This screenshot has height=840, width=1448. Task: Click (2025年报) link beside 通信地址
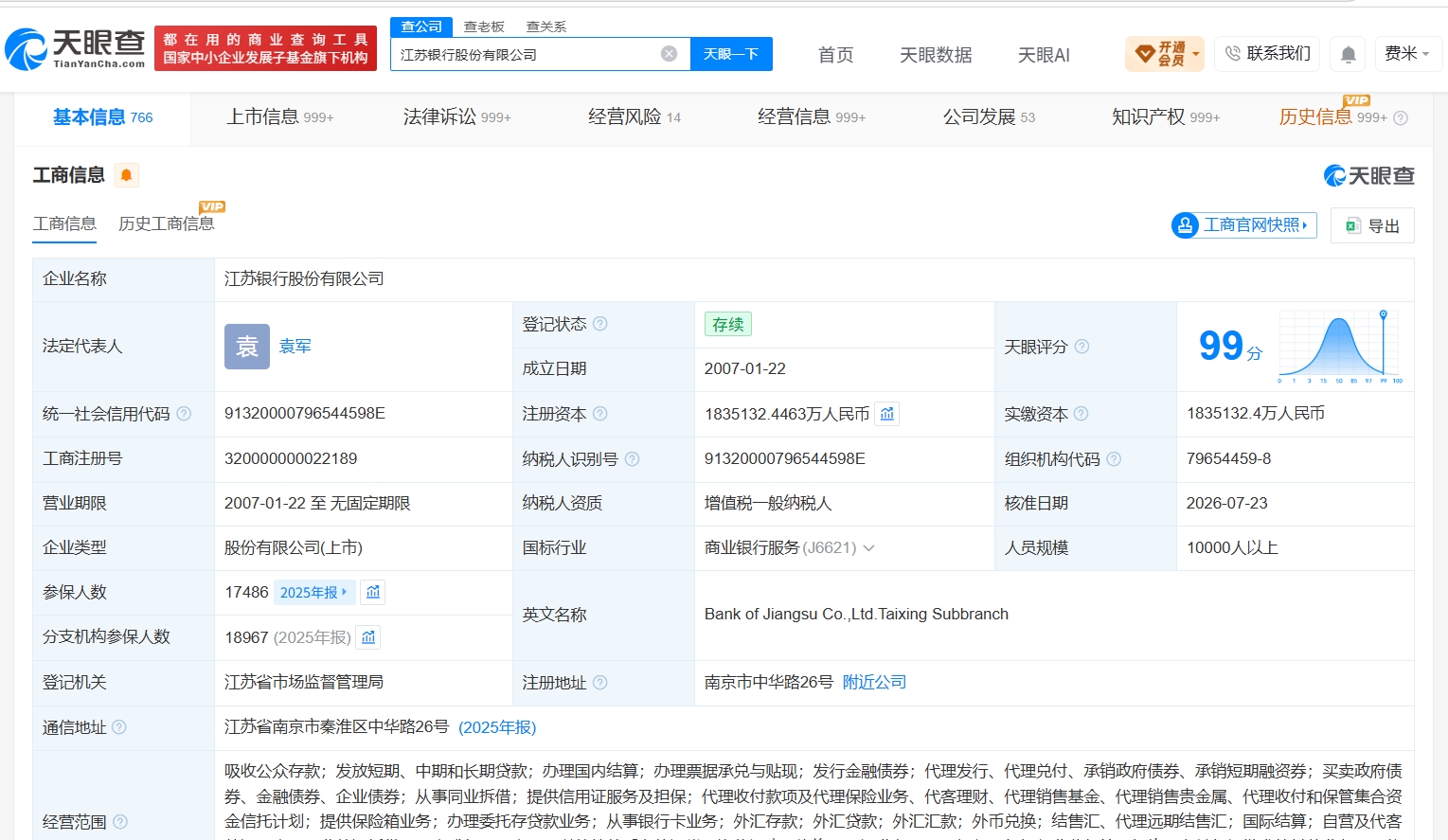[497, 727]
